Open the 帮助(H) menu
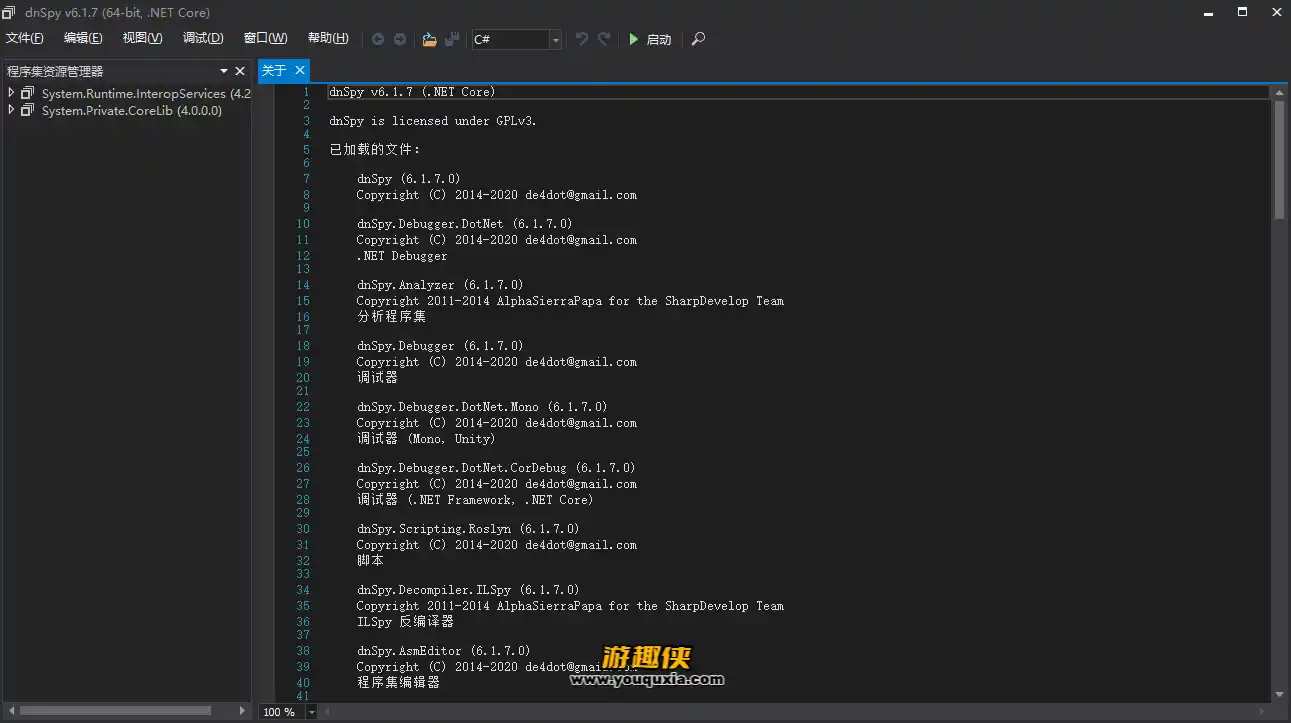The image size is (1291, 723). tap(328, 38)
